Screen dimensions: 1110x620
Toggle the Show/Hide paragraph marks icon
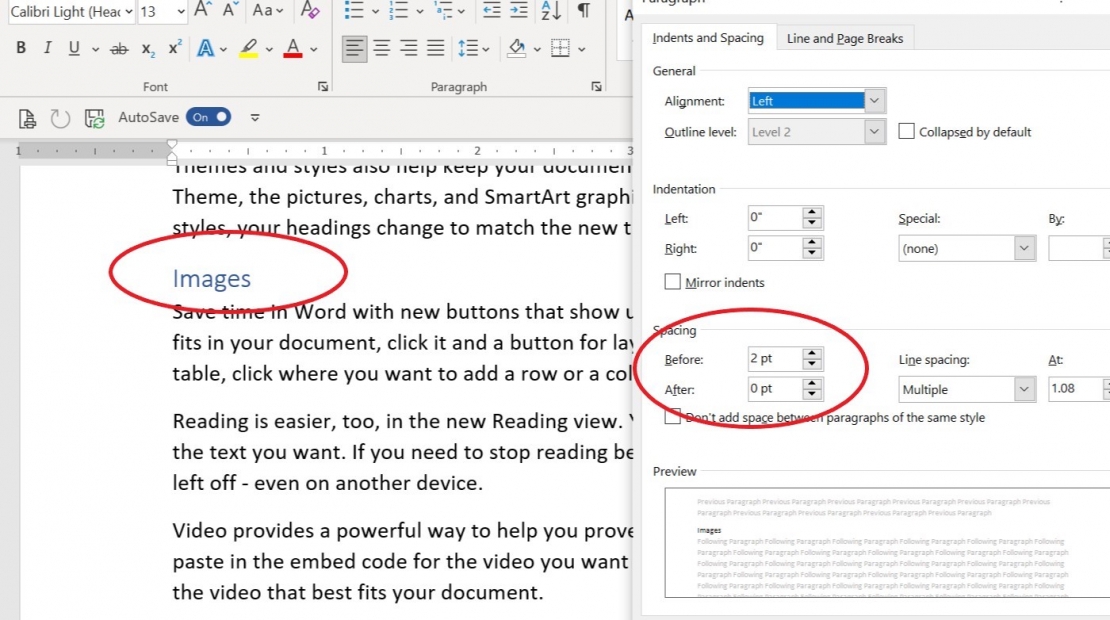click(x=584, y=12)
